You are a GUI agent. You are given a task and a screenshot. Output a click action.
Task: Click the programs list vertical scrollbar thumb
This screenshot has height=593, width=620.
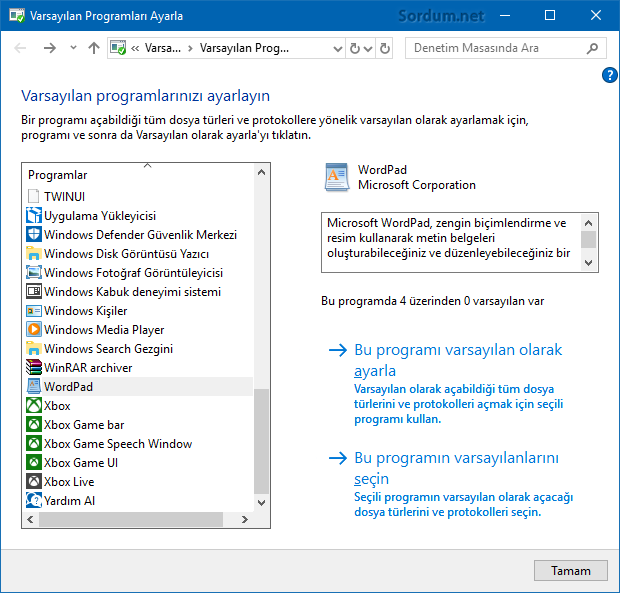(261, 442)
